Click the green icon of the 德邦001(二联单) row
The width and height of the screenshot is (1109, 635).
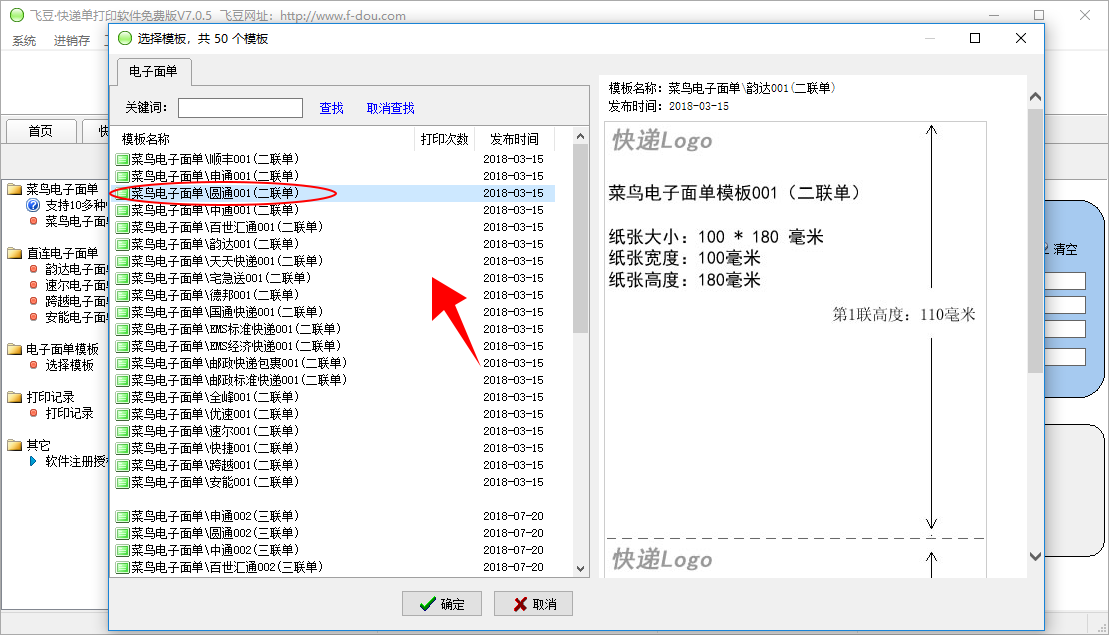[x=122, y=295]
